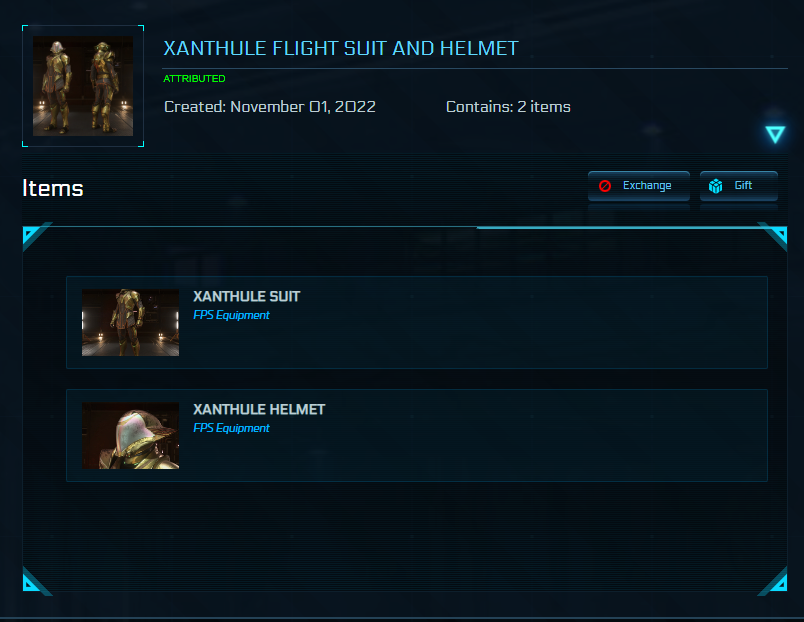The width and height of the screenshot is (804, 622).
Task: Click the gift box icon
Action: 716,186
